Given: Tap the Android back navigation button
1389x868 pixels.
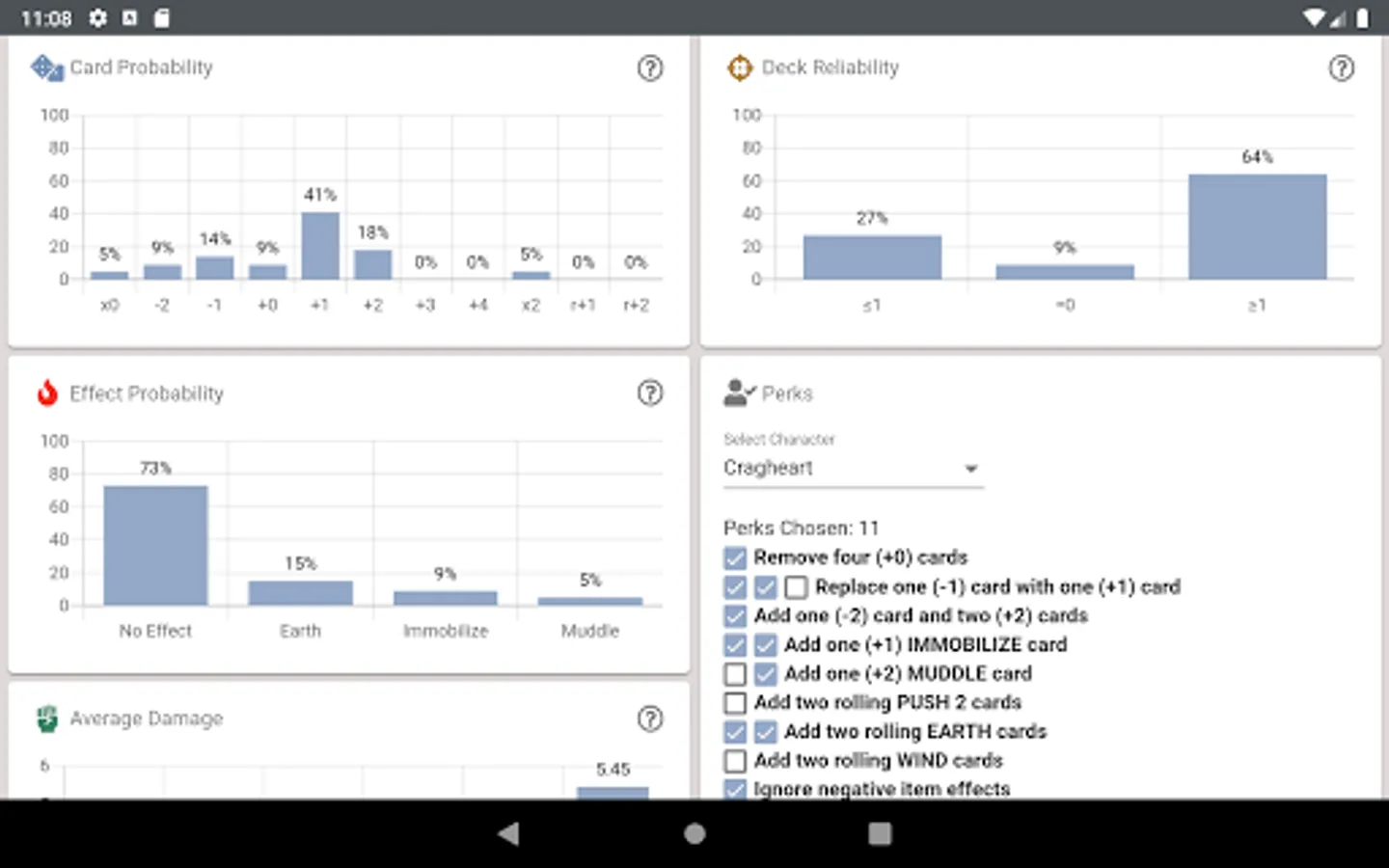Looking at the screenshot, I should coord(508,833).
